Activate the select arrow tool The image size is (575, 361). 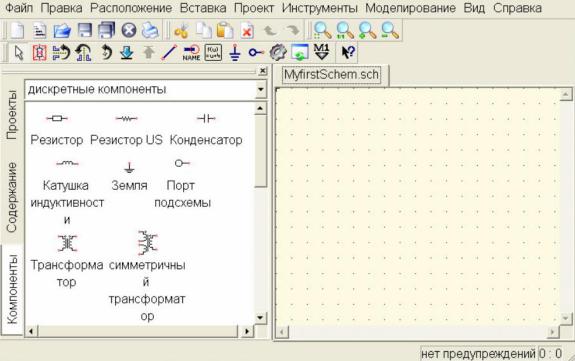point(19,53)
